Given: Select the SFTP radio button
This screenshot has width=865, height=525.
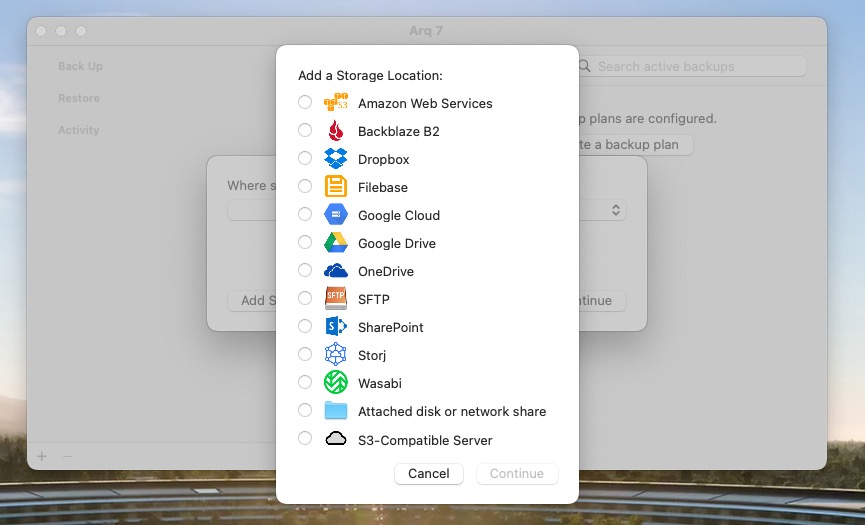Looking at the screenshot, I should click(305, 298).
